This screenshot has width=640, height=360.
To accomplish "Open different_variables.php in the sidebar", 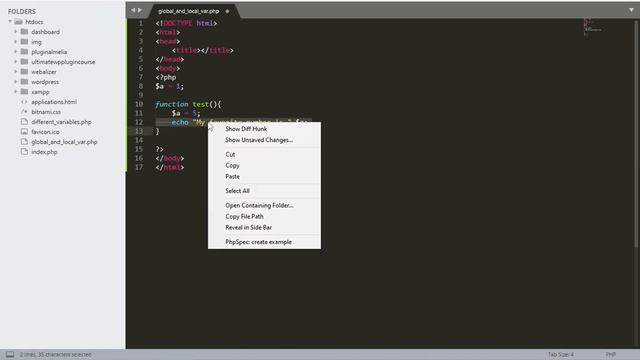I will pyautogui.click(x=61, y=122).
